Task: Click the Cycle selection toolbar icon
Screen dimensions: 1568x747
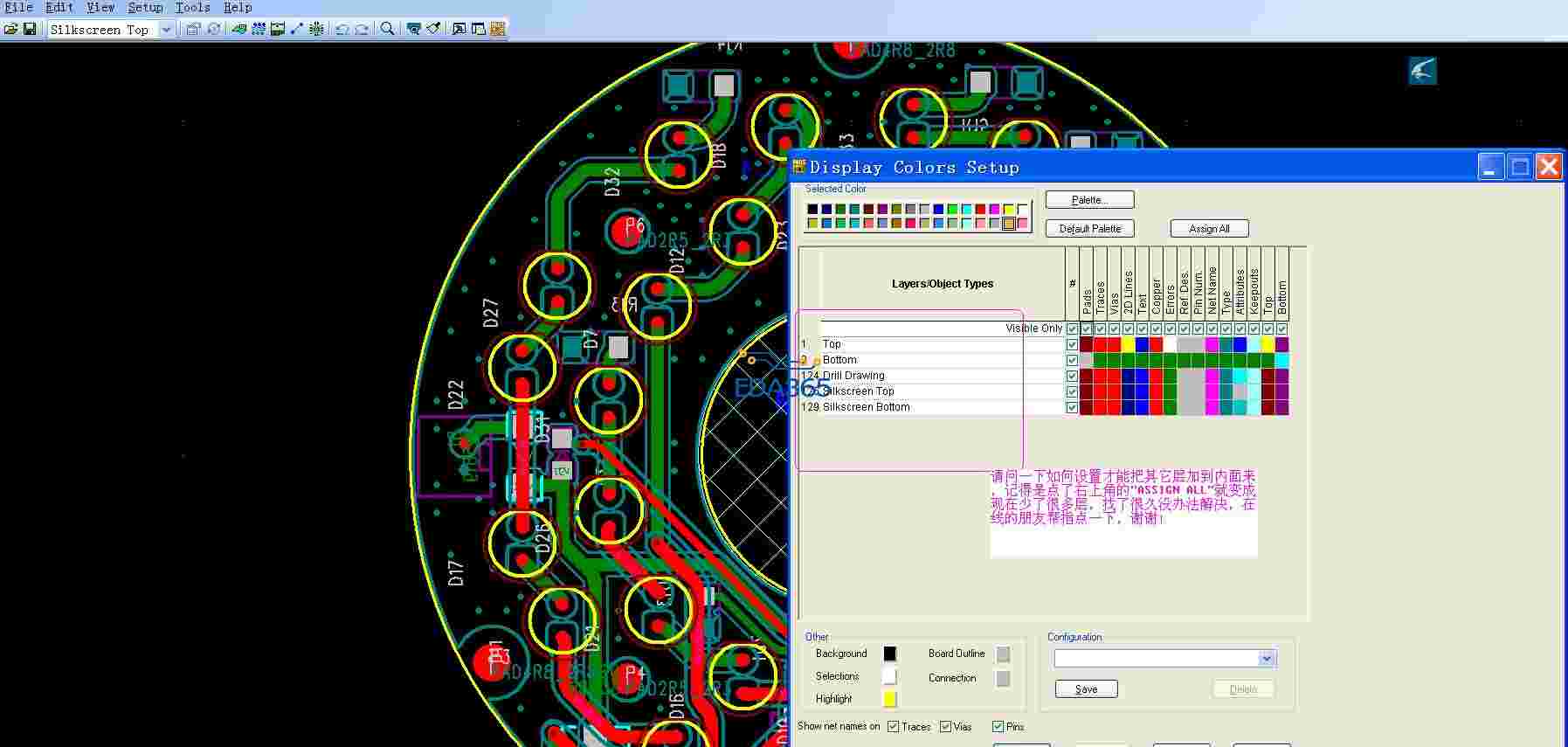Action: (213, 29)
